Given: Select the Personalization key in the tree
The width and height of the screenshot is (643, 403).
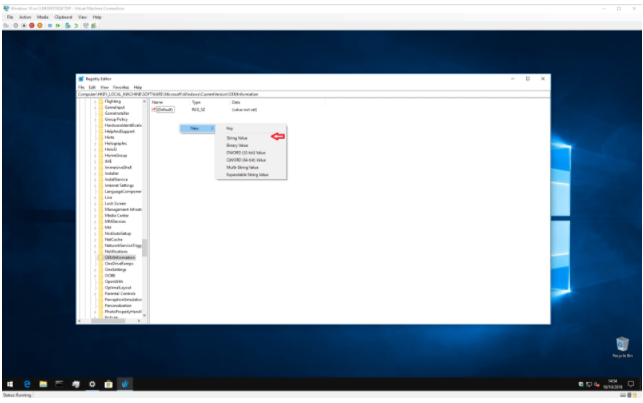Looking at the screenshot, I should pyautogui.click(x=118, y=305).
